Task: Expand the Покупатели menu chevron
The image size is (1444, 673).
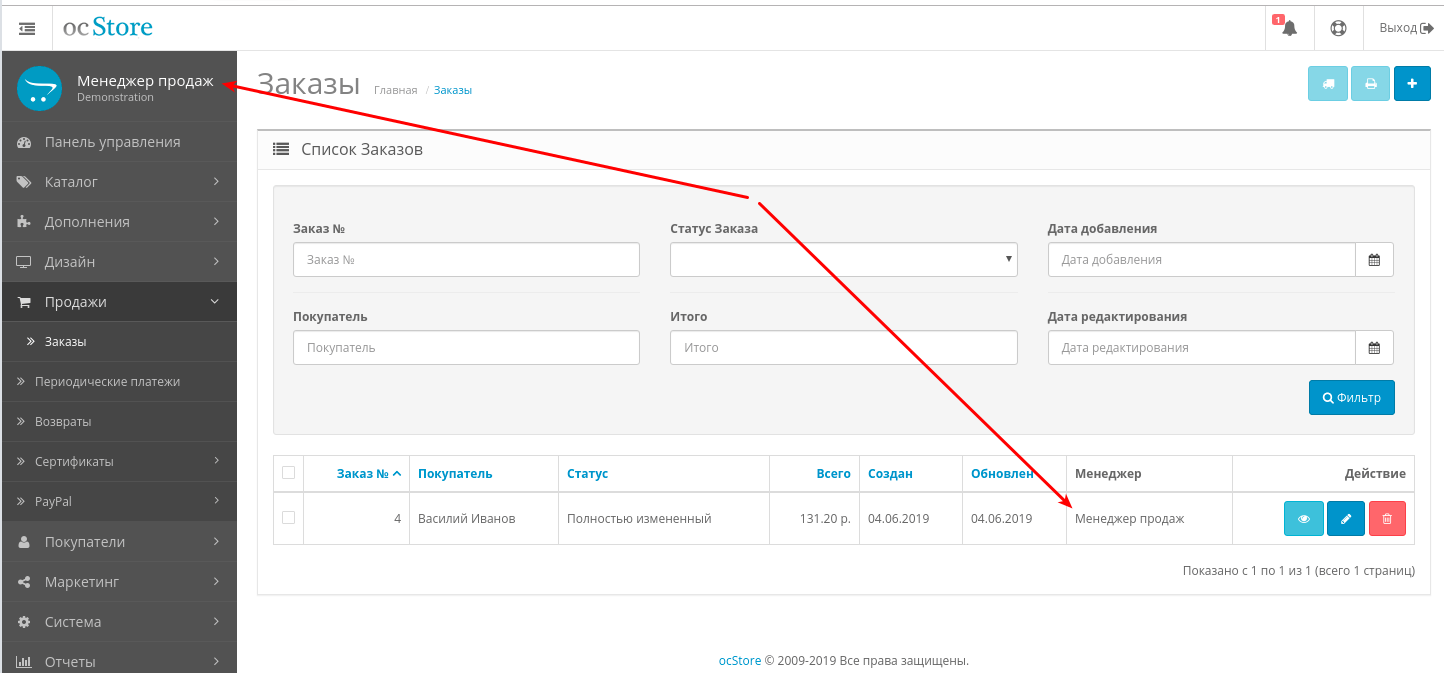Action: [216, 542]
